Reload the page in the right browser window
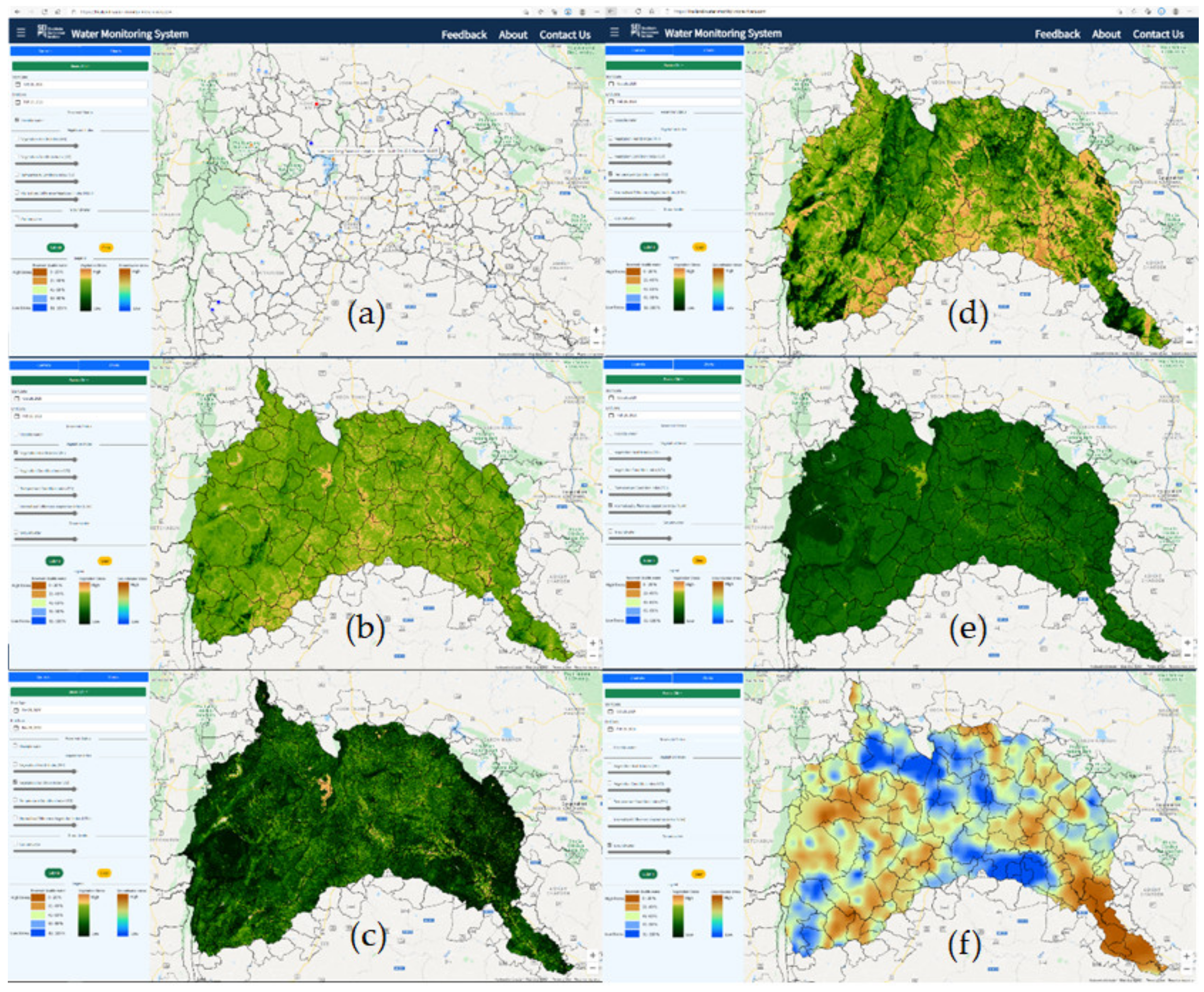 [637, 11]
